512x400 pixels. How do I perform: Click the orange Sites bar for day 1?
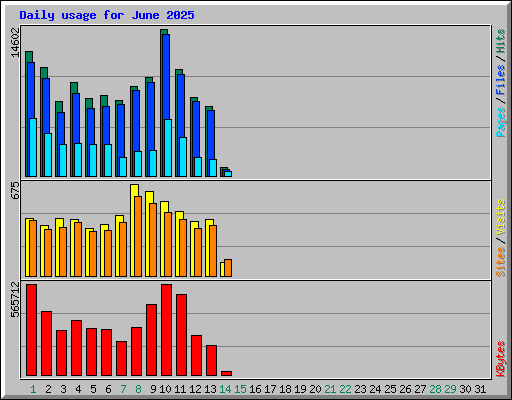pyautogui.click(x=33, y=248)
